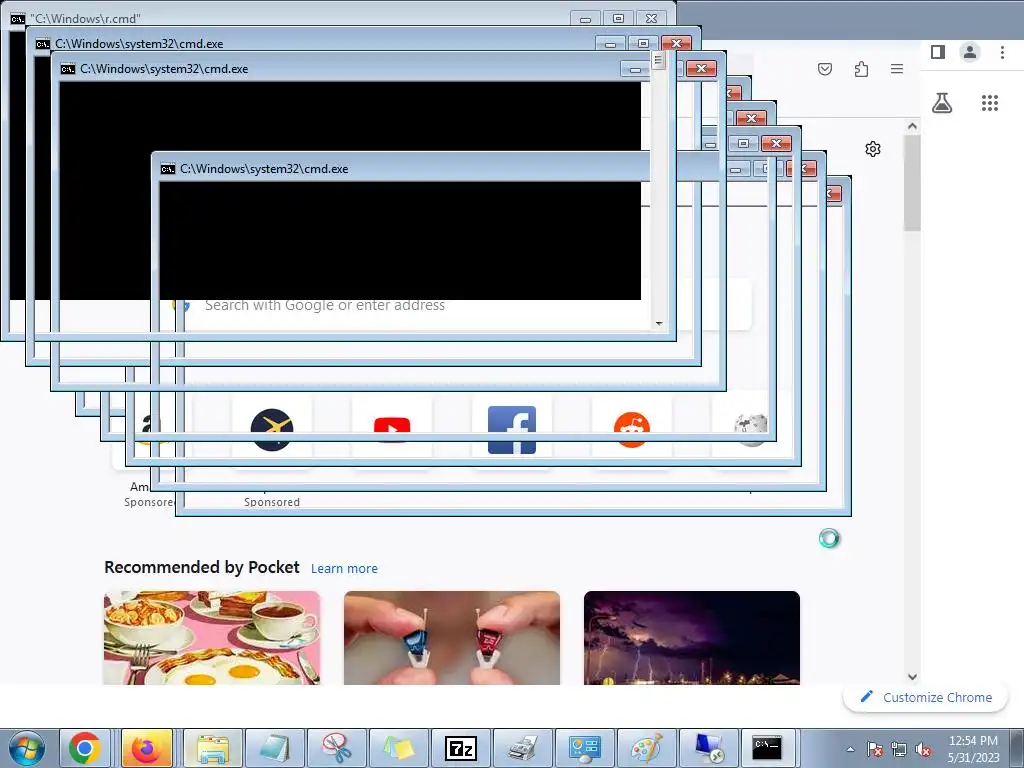Open the Action Center flag icon
This screenshot has width=1024, height=768.
[x=874, y=749]
